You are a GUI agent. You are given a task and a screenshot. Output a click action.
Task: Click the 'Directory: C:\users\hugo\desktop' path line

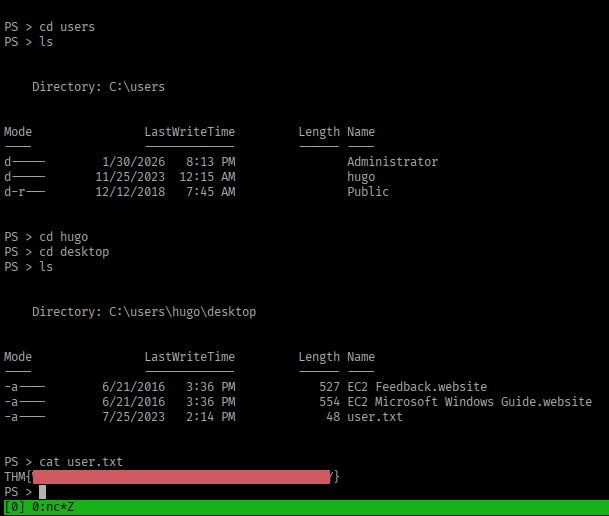coord(144,312)
